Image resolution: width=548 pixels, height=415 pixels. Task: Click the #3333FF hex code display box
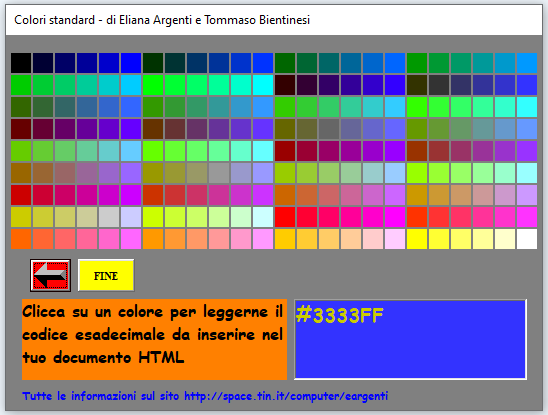pyautogui.click(x=410, y=339)
